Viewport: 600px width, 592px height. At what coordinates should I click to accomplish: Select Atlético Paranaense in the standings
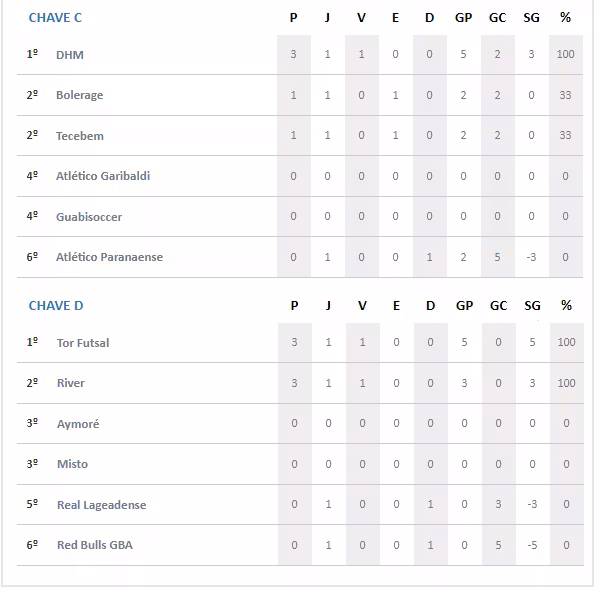pos(109,257)
